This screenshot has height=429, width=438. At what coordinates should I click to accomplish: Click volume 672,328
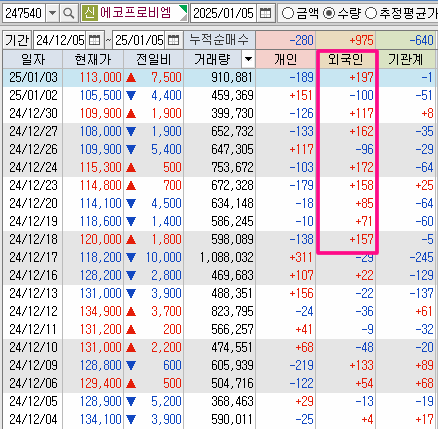pyautogui.click(x=232, y=185)
